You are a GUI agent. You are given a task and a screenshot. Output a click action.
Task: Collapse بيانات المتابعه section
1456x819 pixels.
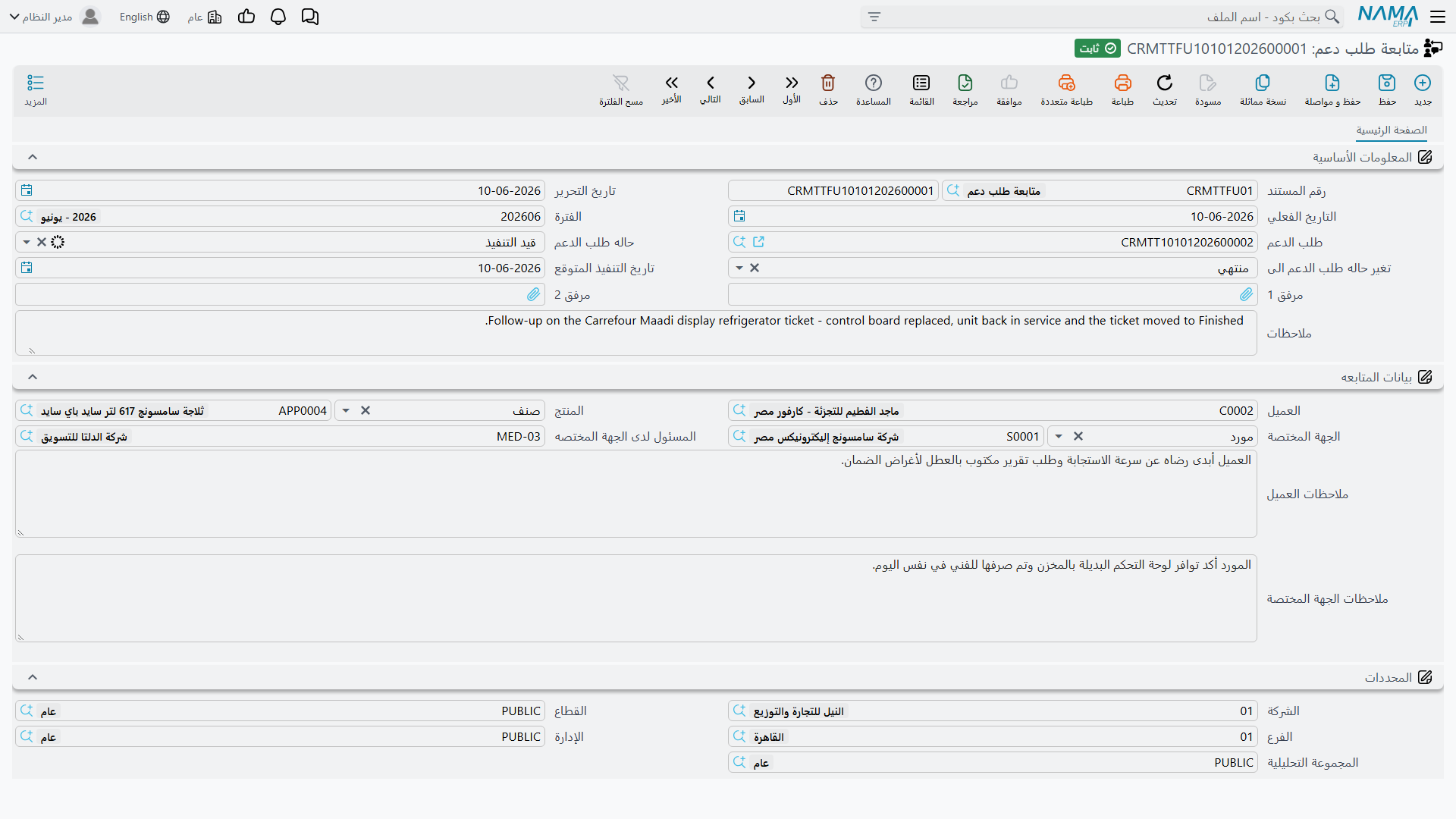pos(33,377)
